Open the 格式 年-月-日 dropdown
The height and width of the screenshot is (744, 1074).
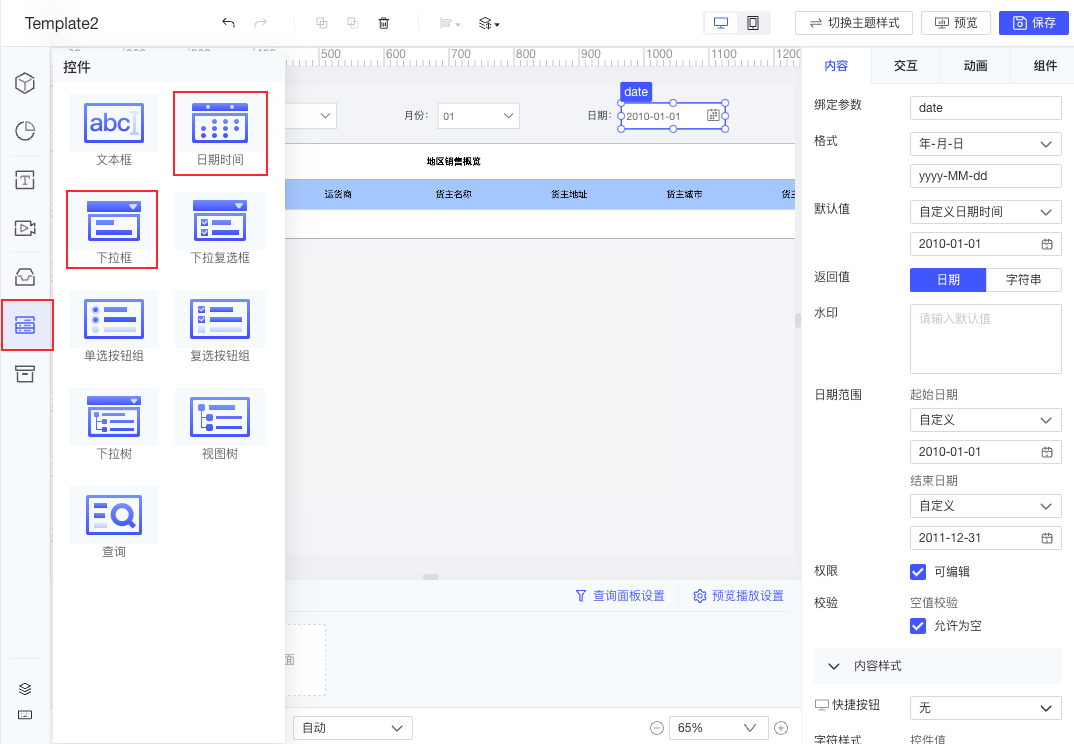[x=986, y=144]
